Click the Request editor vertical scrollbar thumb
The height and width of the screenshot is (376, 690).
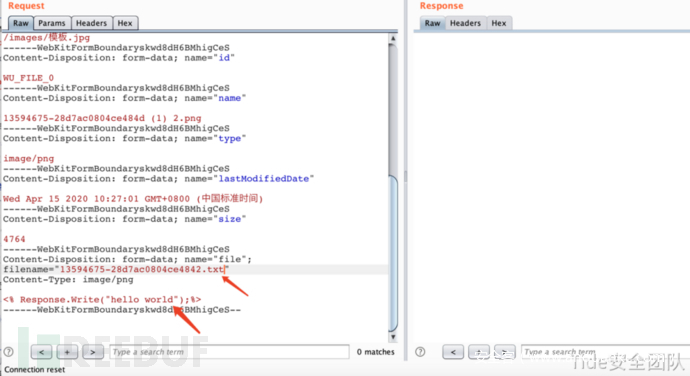[x=393, y=253]
